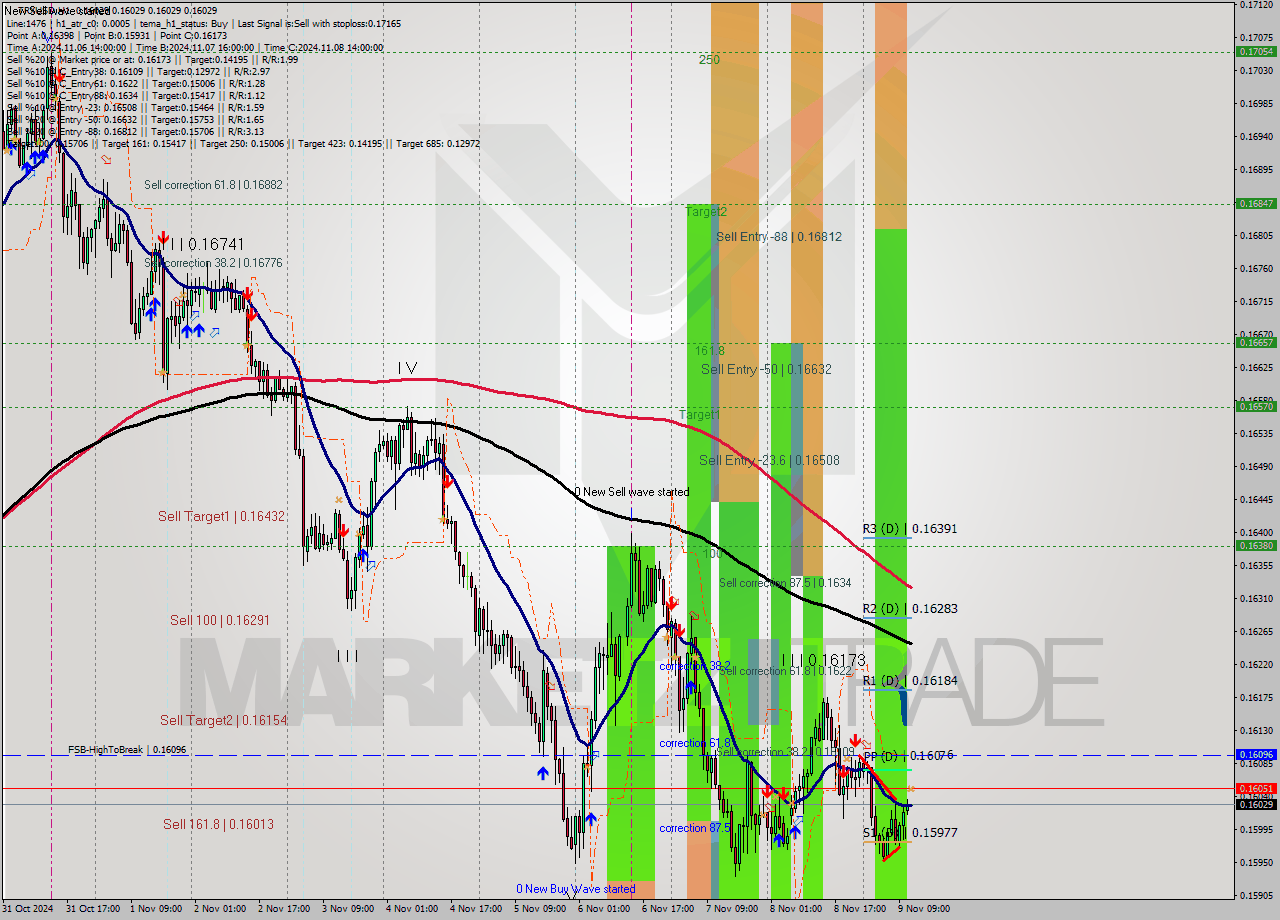Click the 'PP (D) | 0.16076' pivot label

coord(908,756)
